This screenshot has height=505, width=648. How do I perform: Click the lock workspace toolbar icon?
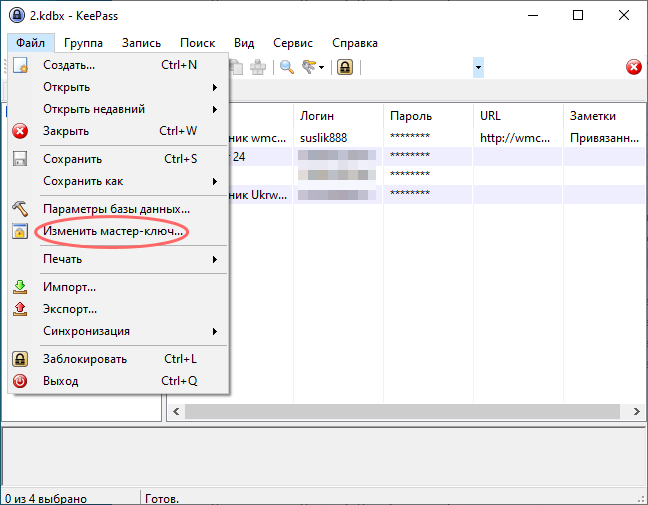coord(345,67)
